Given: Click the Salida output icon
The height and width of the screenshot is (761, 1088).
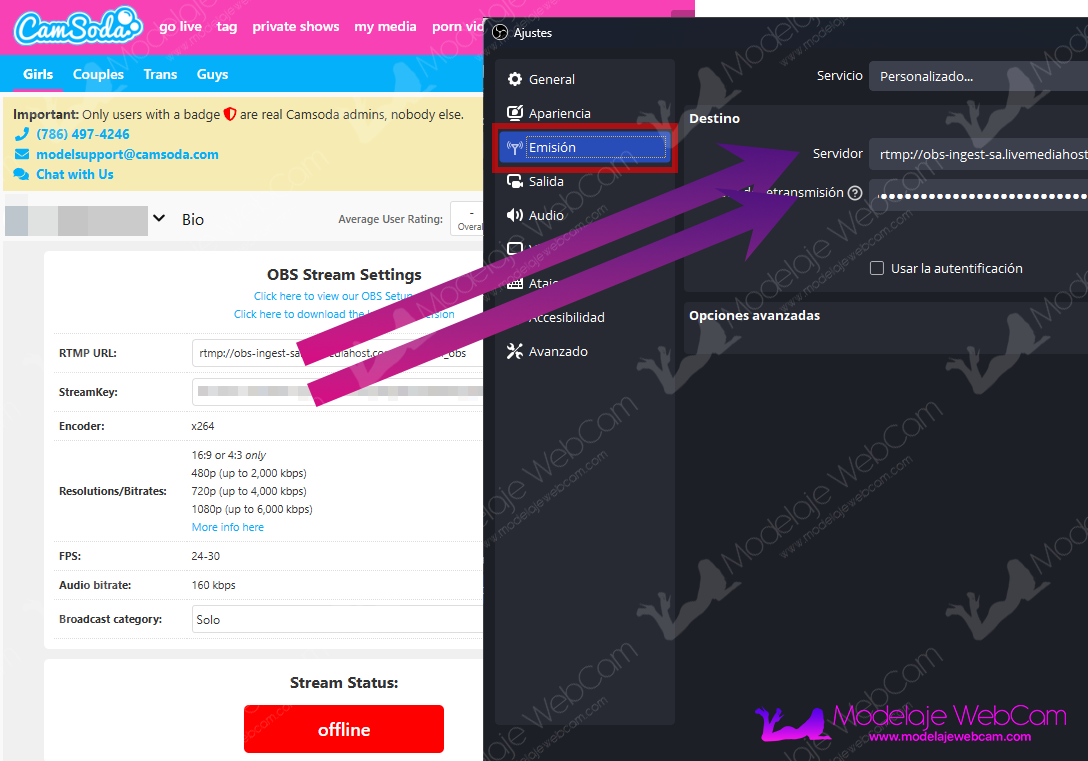Looking at the screenshot, I should click(x=515, y=182).
